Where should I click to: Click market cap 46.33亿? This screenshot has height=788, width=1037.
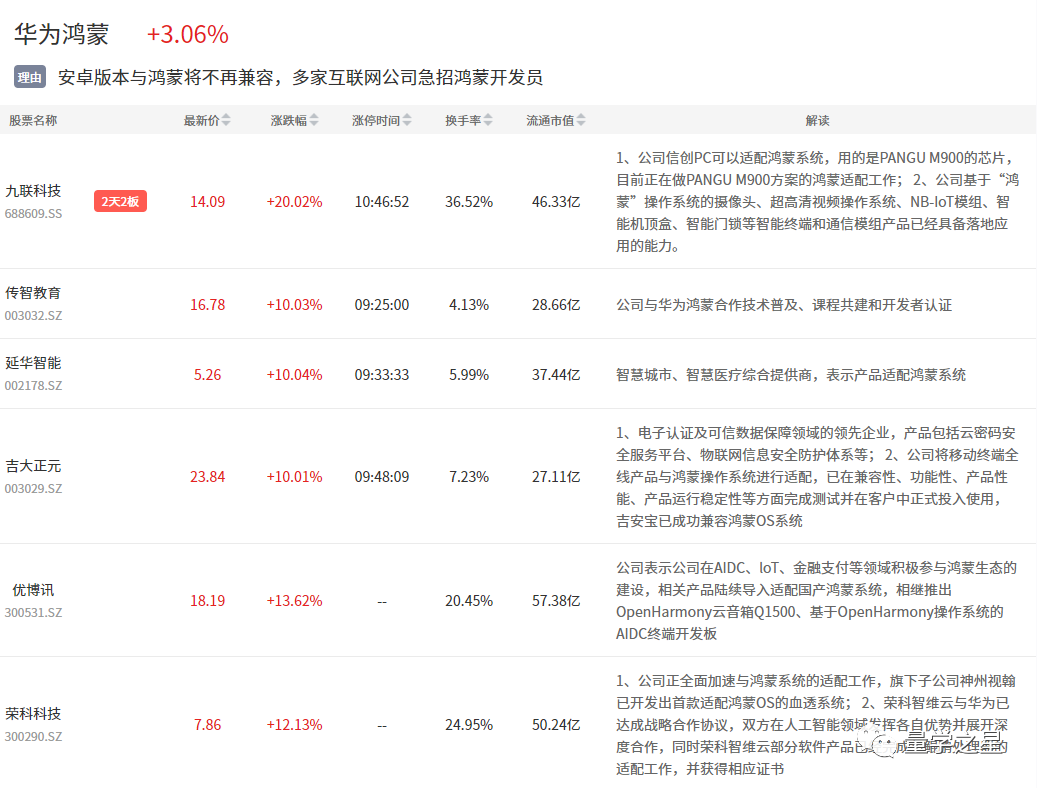click(556, 202)
